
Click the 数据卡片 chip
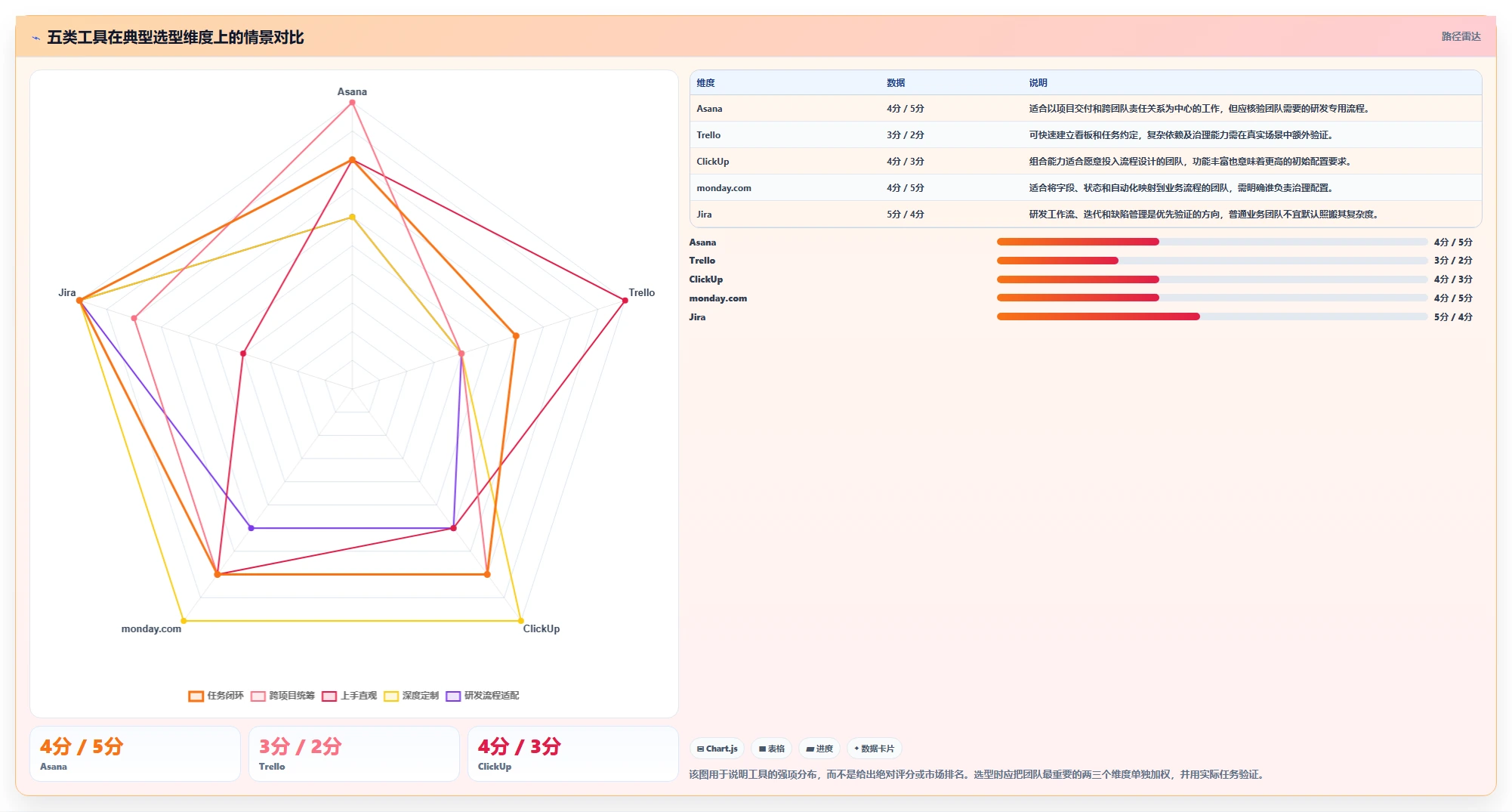(875, 749)
